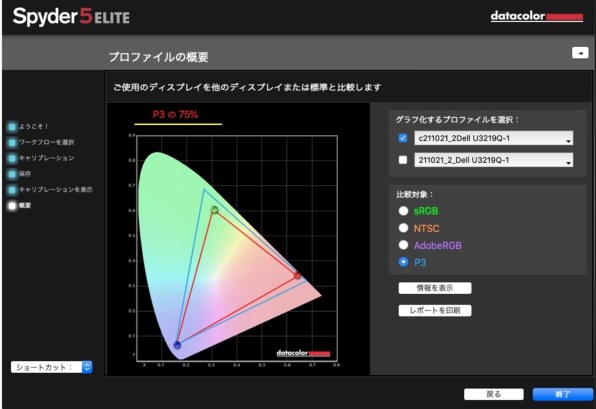
Task: Click the AdobeRGB label text
Action: pyautogui.click(x=437, y=246)
